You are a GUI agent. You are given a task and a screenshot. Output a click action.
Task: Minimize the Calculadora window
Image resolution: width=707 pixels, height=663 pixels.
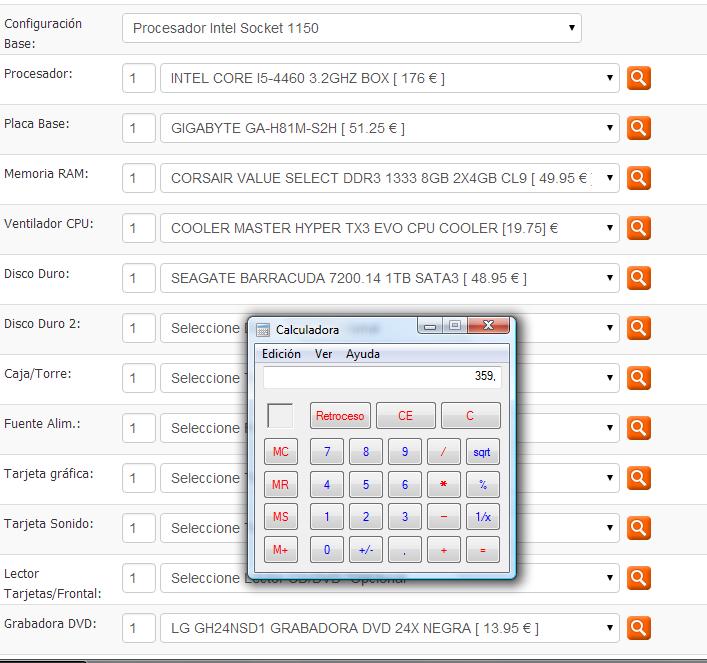coord(430,325)
